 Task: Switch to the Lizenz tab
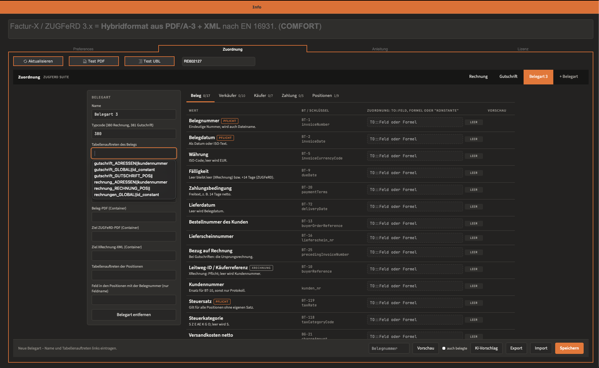coord(523,49)
